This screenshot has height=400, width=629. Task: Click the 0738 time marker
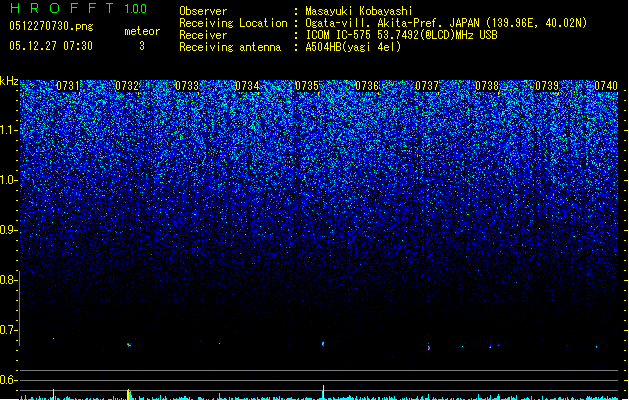[x=487, y=86]
